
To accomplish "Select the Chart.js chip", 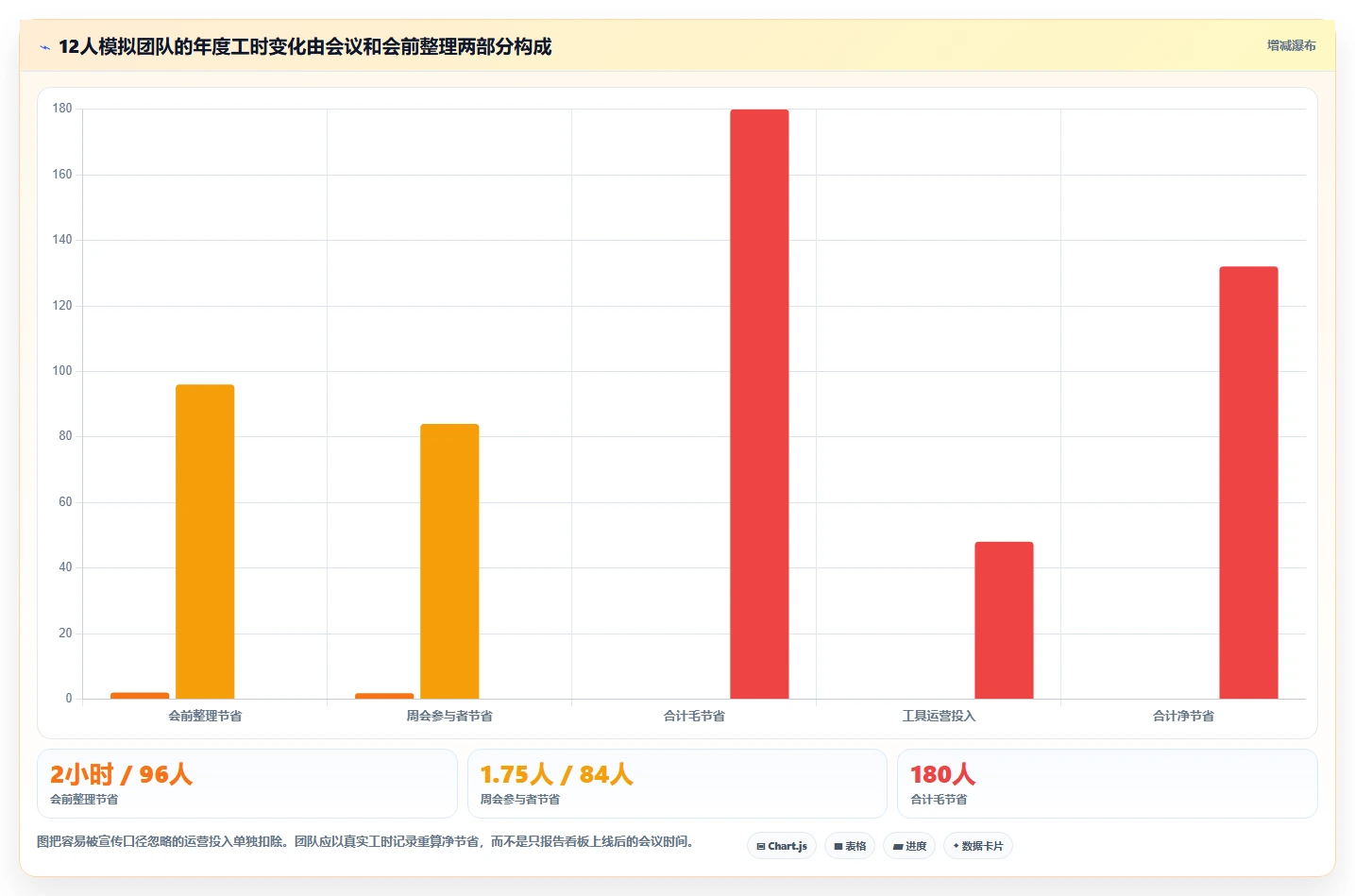I will [782, 846].
